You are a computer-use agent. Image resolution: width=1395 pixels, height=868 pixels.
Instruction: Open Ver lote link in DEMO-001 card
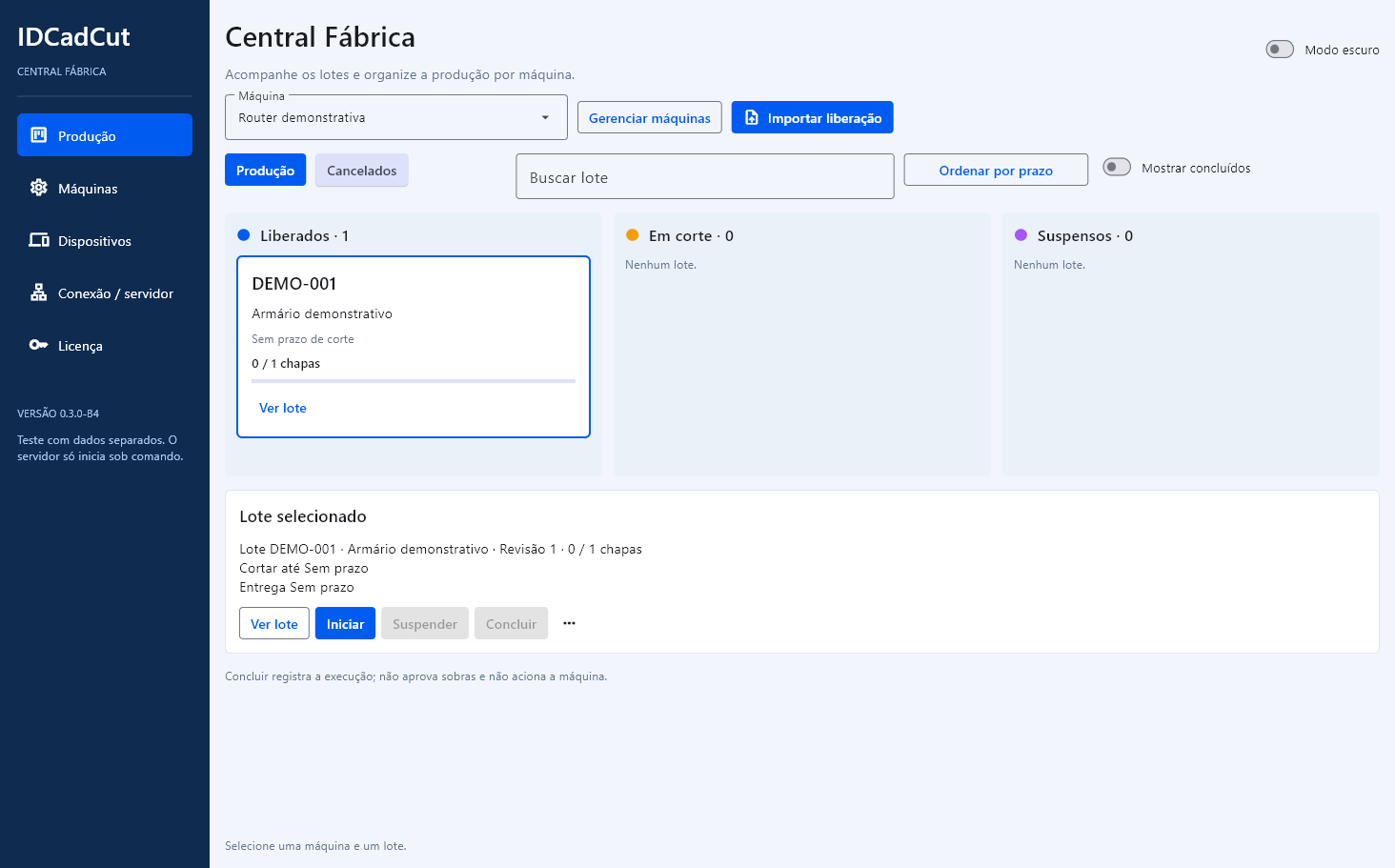(283, 408)
